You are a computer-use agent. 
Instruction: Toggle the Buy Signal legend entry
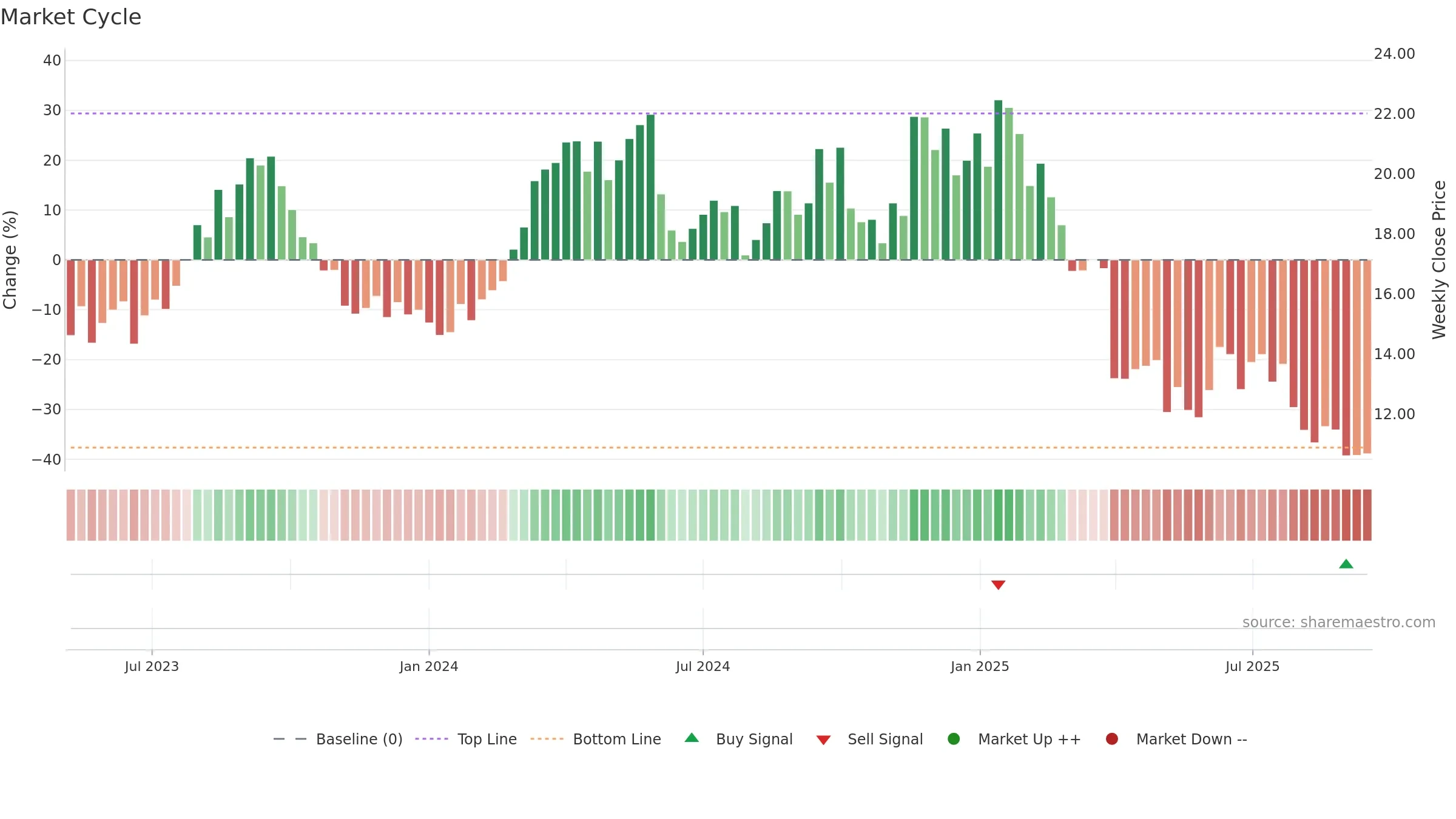coord(738,739)
